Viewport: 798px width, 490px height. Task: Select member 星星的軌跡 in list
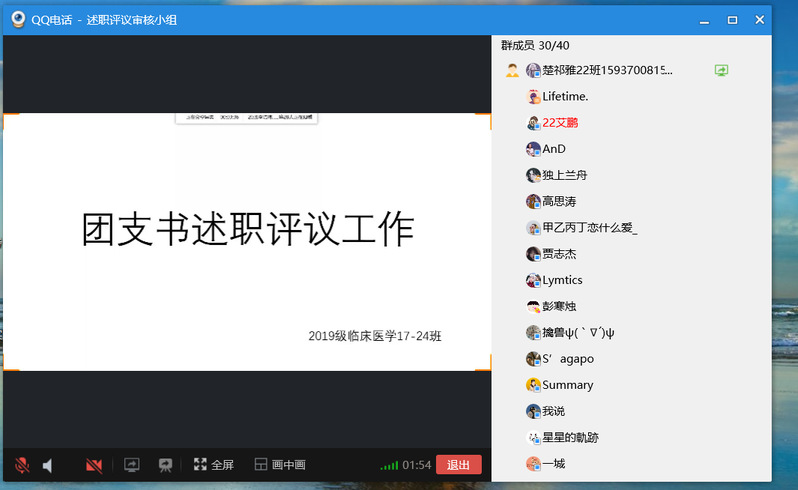(x=570, y=438)
